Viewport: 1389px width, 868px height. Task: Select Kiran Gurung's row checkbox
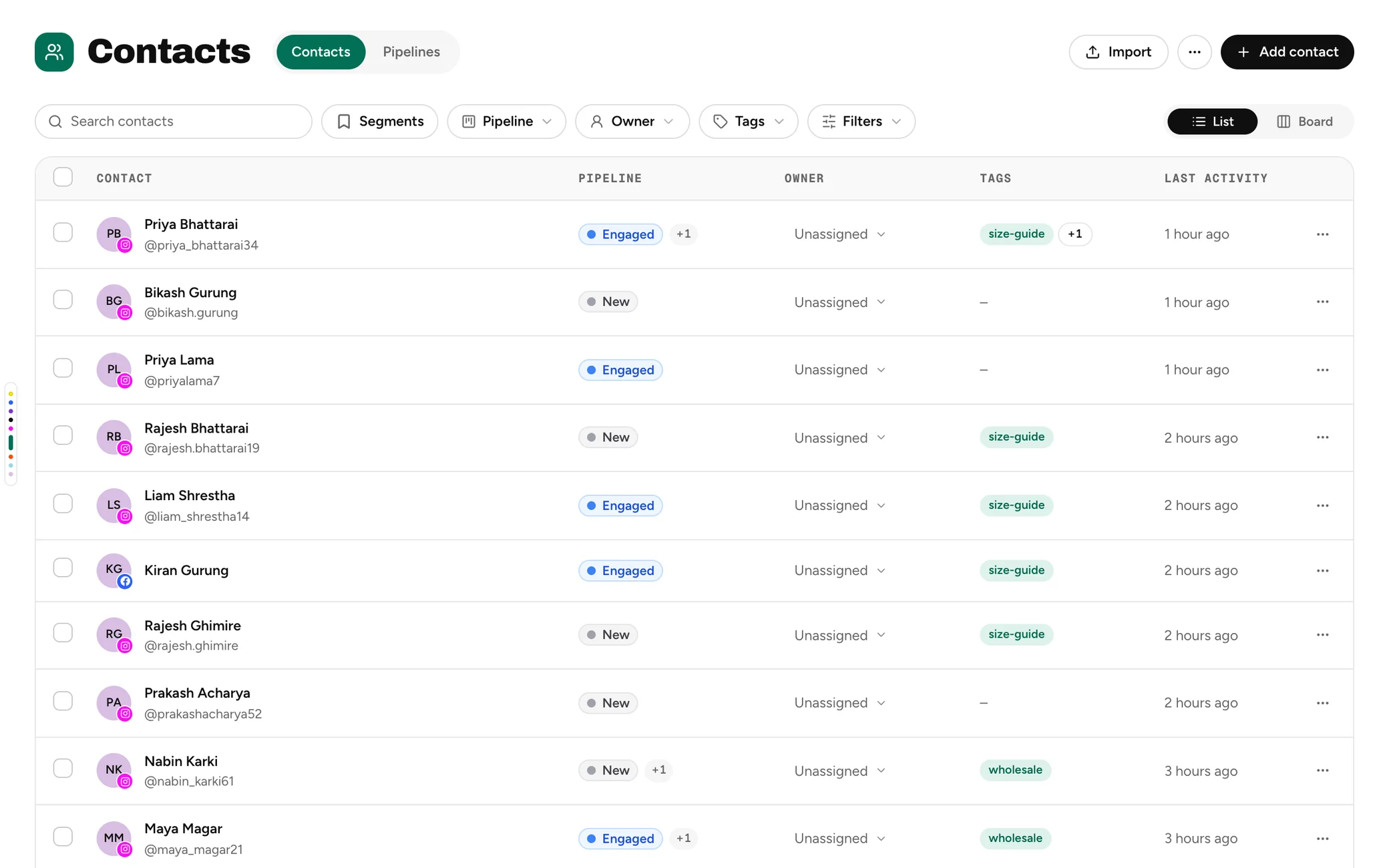pyautogui.click(x=63, y=568)
